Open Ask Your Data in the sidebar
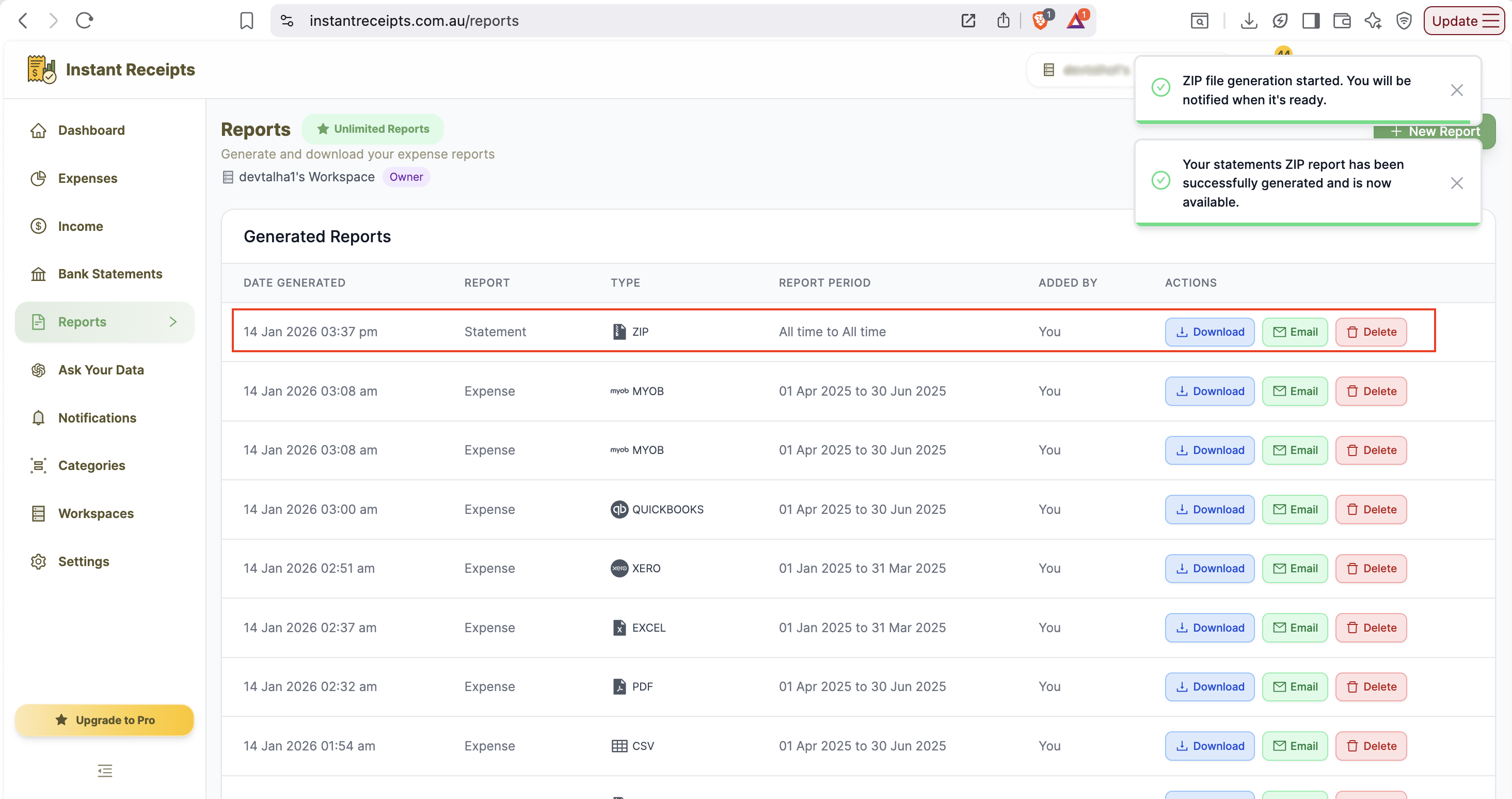Screen dimensions: 1512x799 pyautogui.click(x=104, y=370)
